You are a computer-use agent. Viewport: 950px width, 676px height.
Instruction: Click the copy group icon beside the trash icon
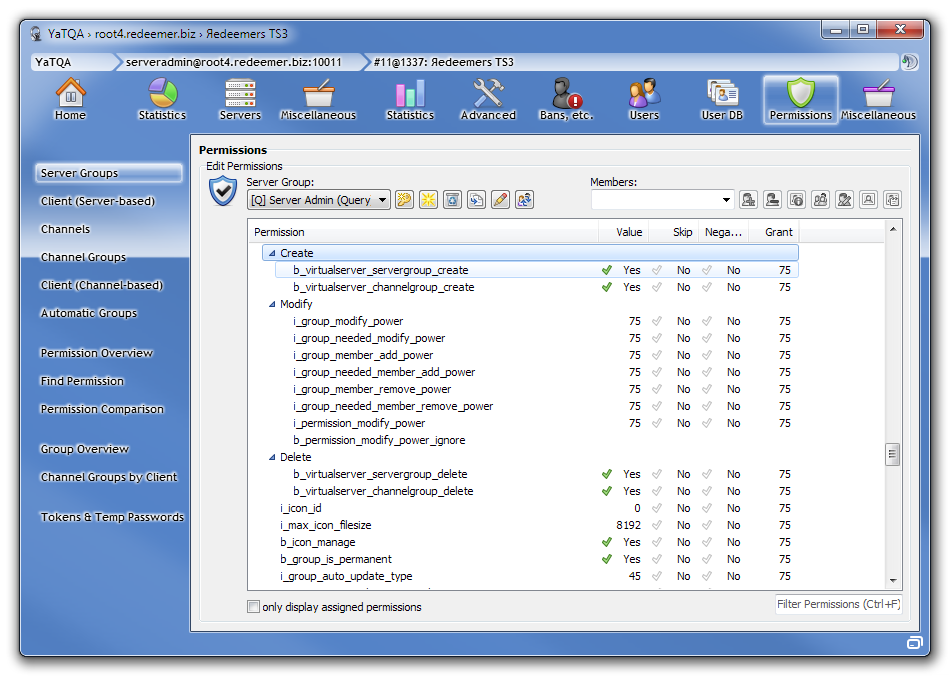[477, 200]
